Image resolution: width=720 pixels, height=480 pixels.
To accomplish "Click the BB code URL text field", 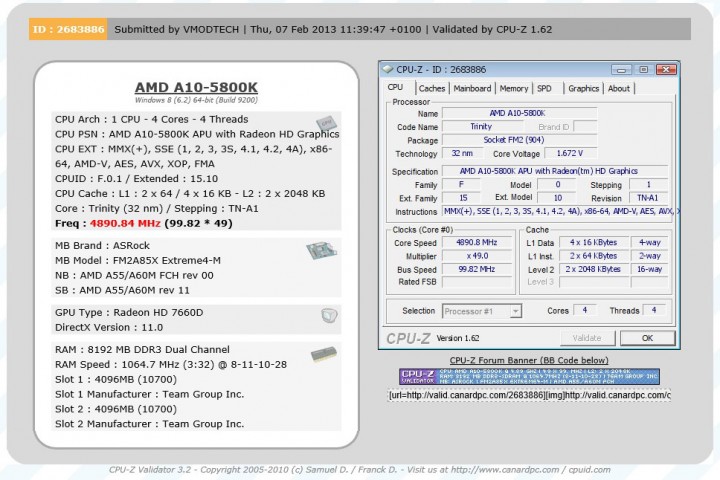I will click(x=529, y=395).
